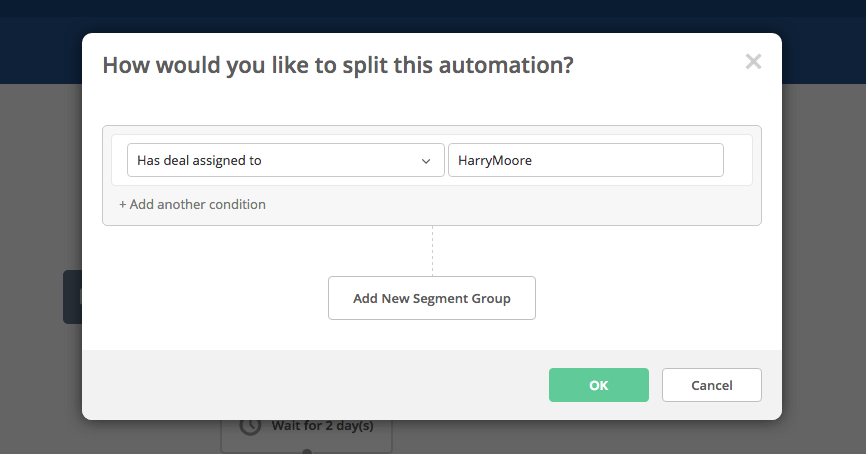Click the plus sign before 'Add another condition'
866x454 pixels.
pyautogui.click(x=123, y=205)
